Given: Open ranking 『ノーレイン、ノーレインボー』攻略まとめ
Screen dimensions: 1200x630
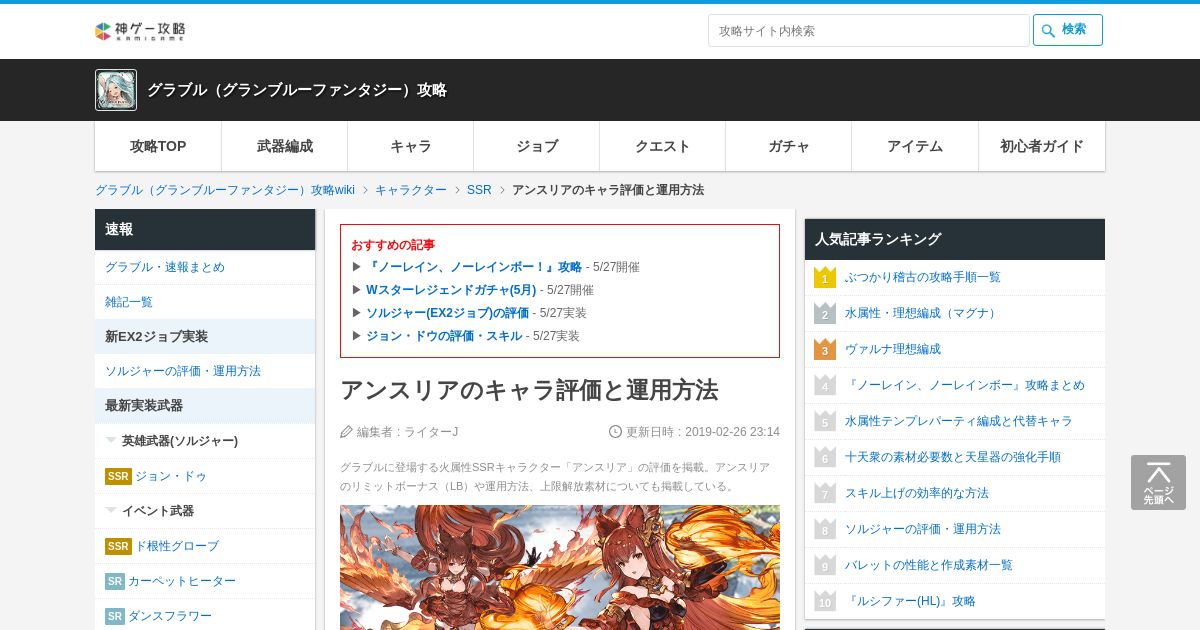Looking at the screenshot, I should [x=965, y=385].
